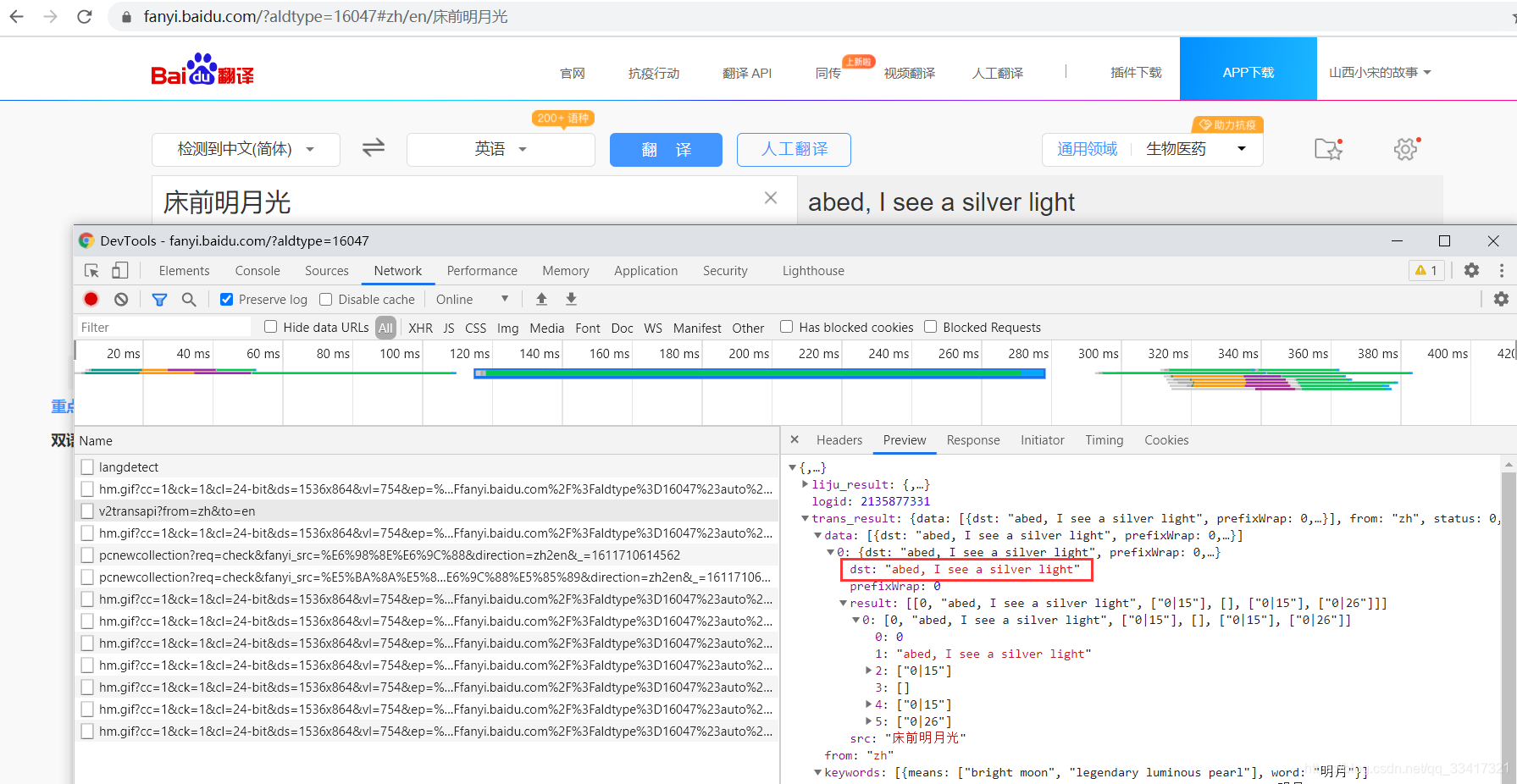Open the Online throttling dropdown
Image resolution: width=1517 pixels, height=784 pixels.
click(472, 299)
